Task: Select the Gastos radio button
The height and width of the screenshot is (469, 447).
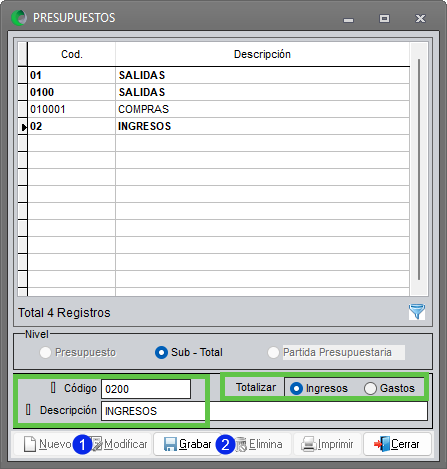Action: pos(370,388)
